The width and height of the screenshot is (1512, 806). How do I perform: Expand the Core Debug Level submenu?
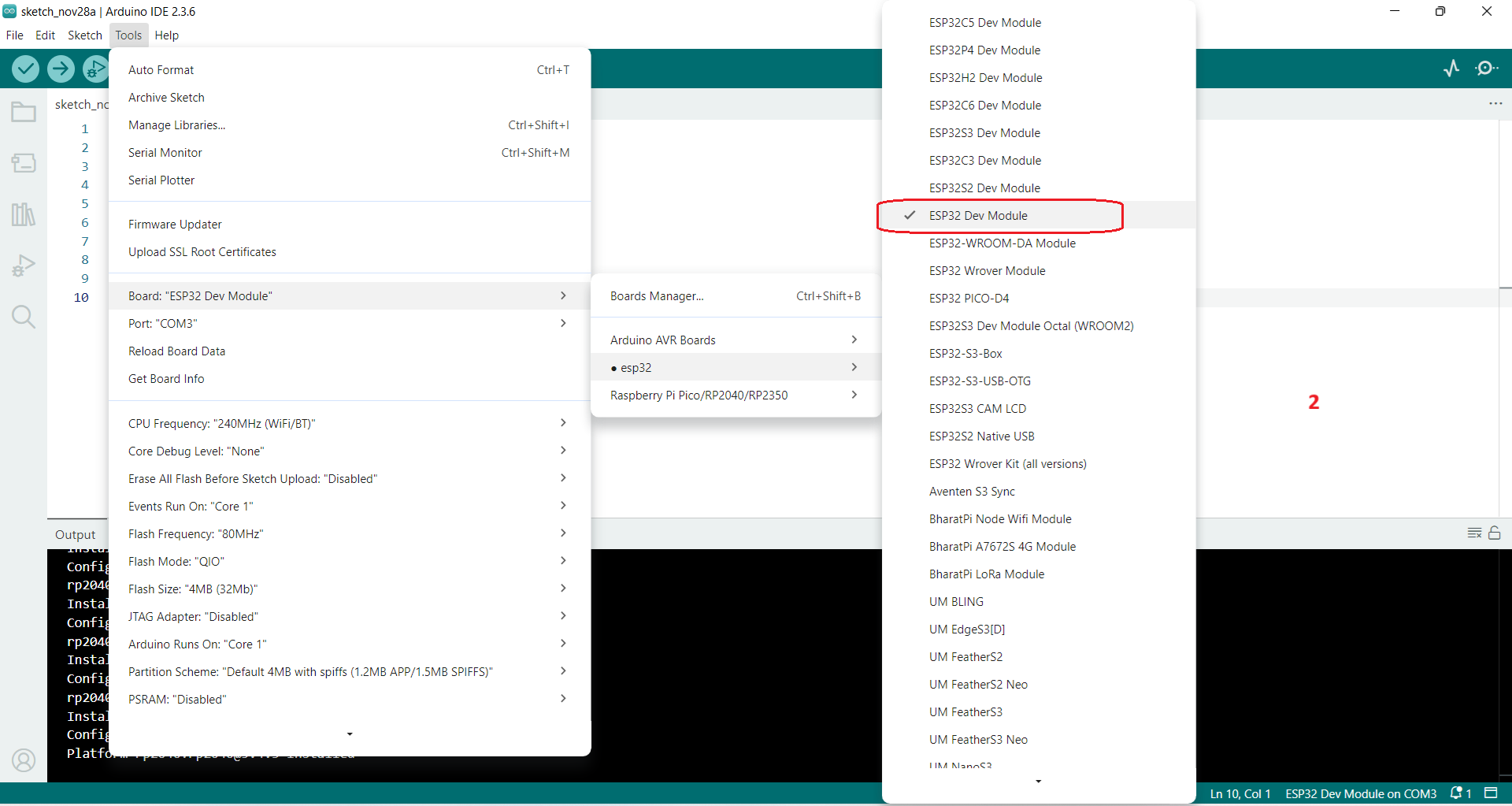[350, 451]
